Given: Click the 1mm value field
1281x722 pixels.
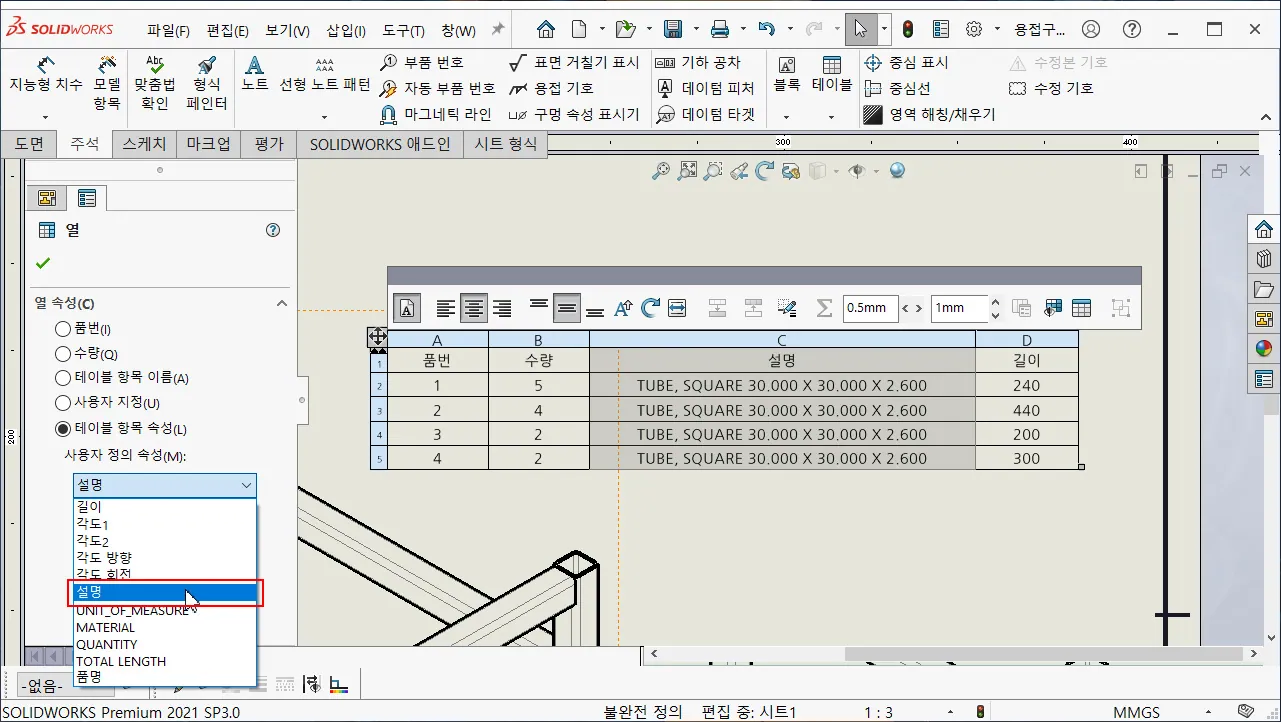Looking at the screenshot, I should click(x=958, y=308).
